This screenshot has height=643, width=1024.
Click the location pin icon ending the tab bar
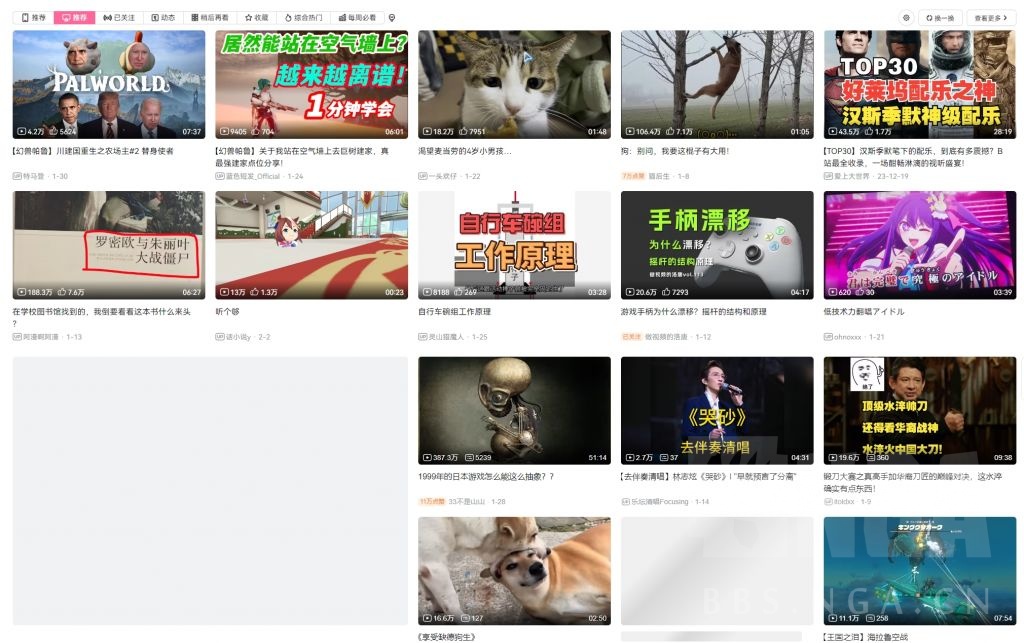[391, 17]
